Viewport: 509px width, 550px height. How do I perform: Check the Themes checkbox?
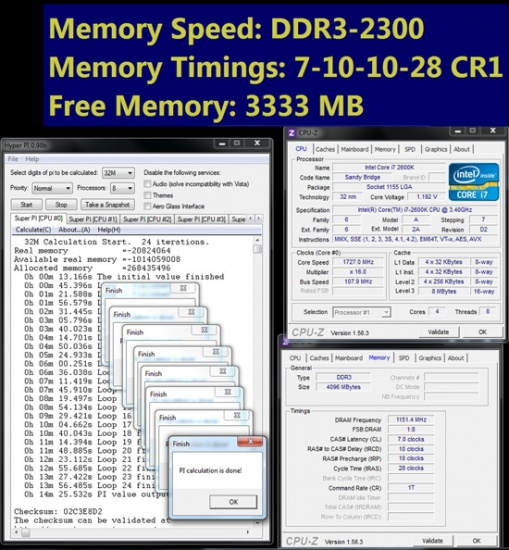tap(147, 195)
